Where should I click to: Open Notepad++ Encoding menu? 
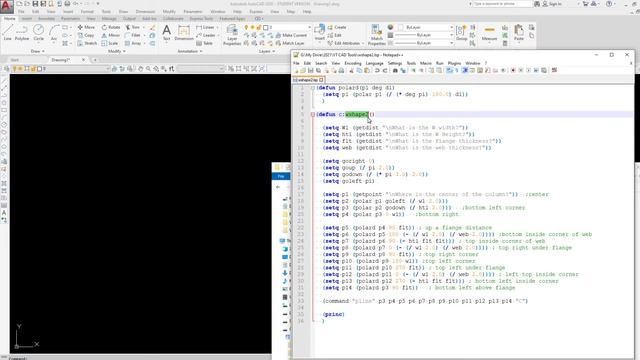353,63
